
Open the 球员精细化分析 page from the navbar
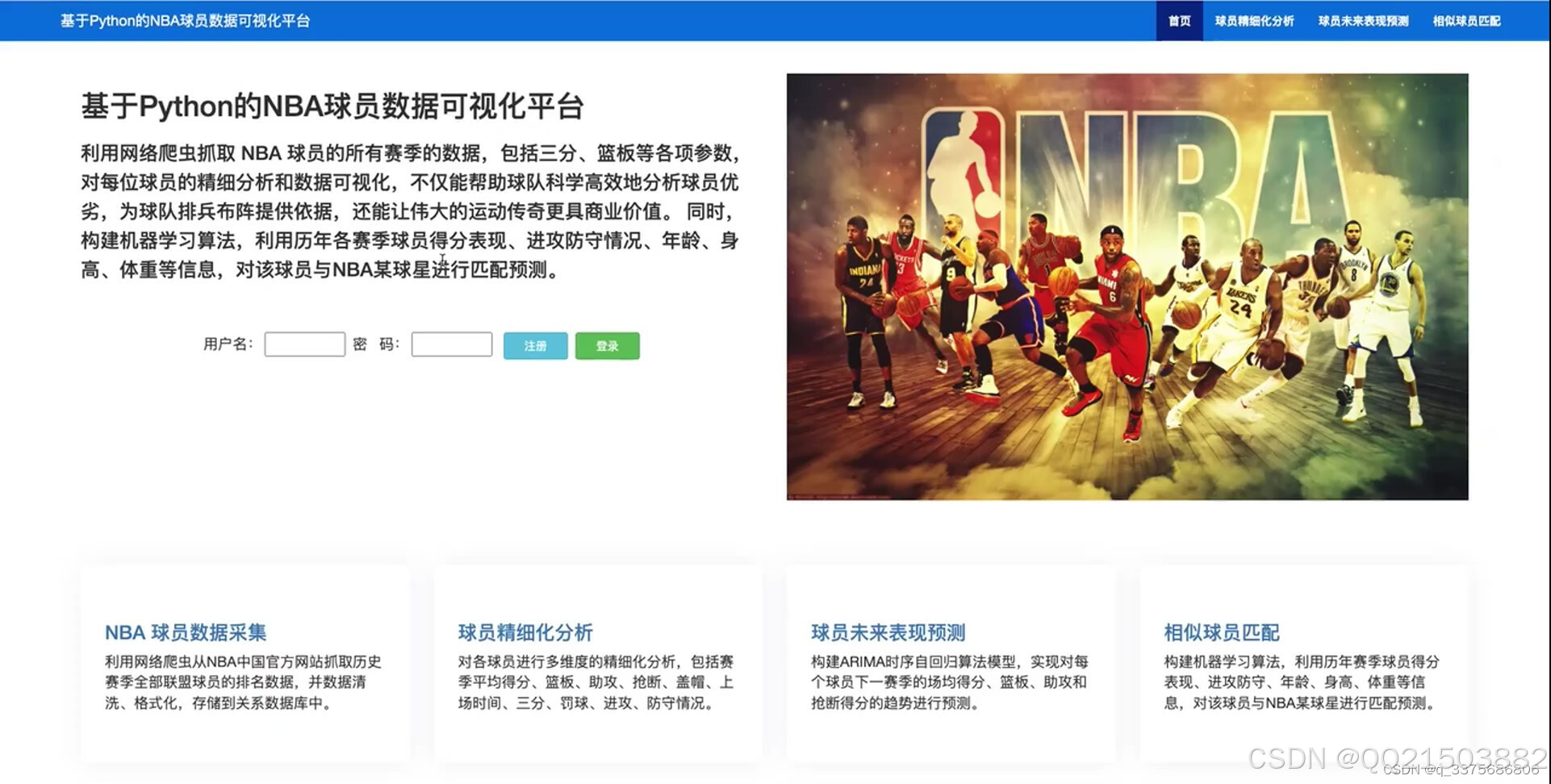tap(1253, 21)
